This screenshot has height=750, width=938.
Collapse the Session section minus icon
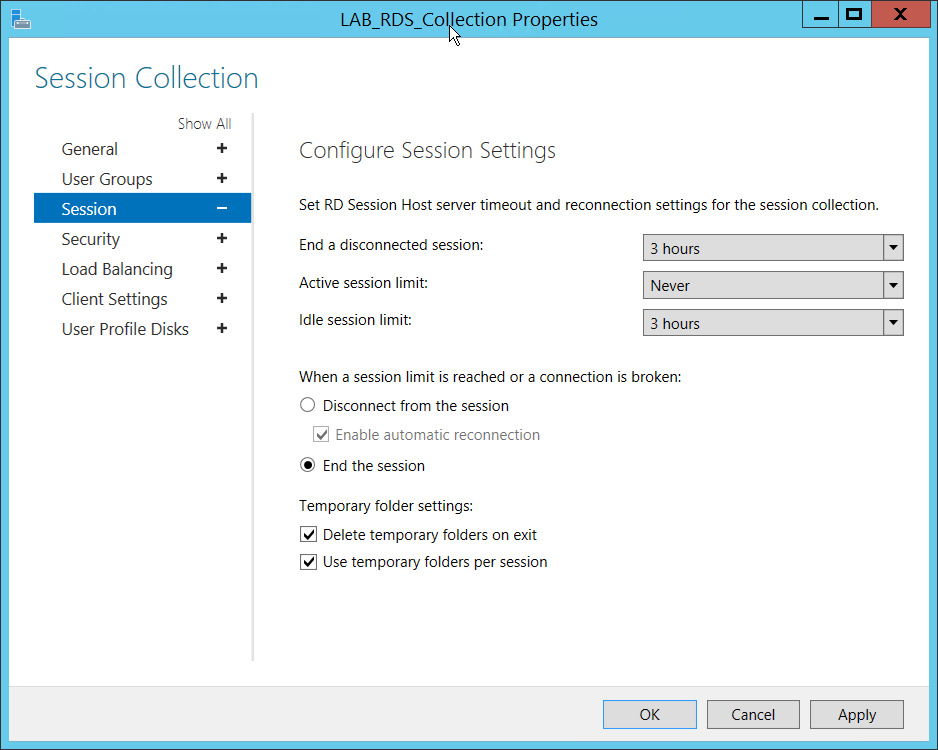222,209
